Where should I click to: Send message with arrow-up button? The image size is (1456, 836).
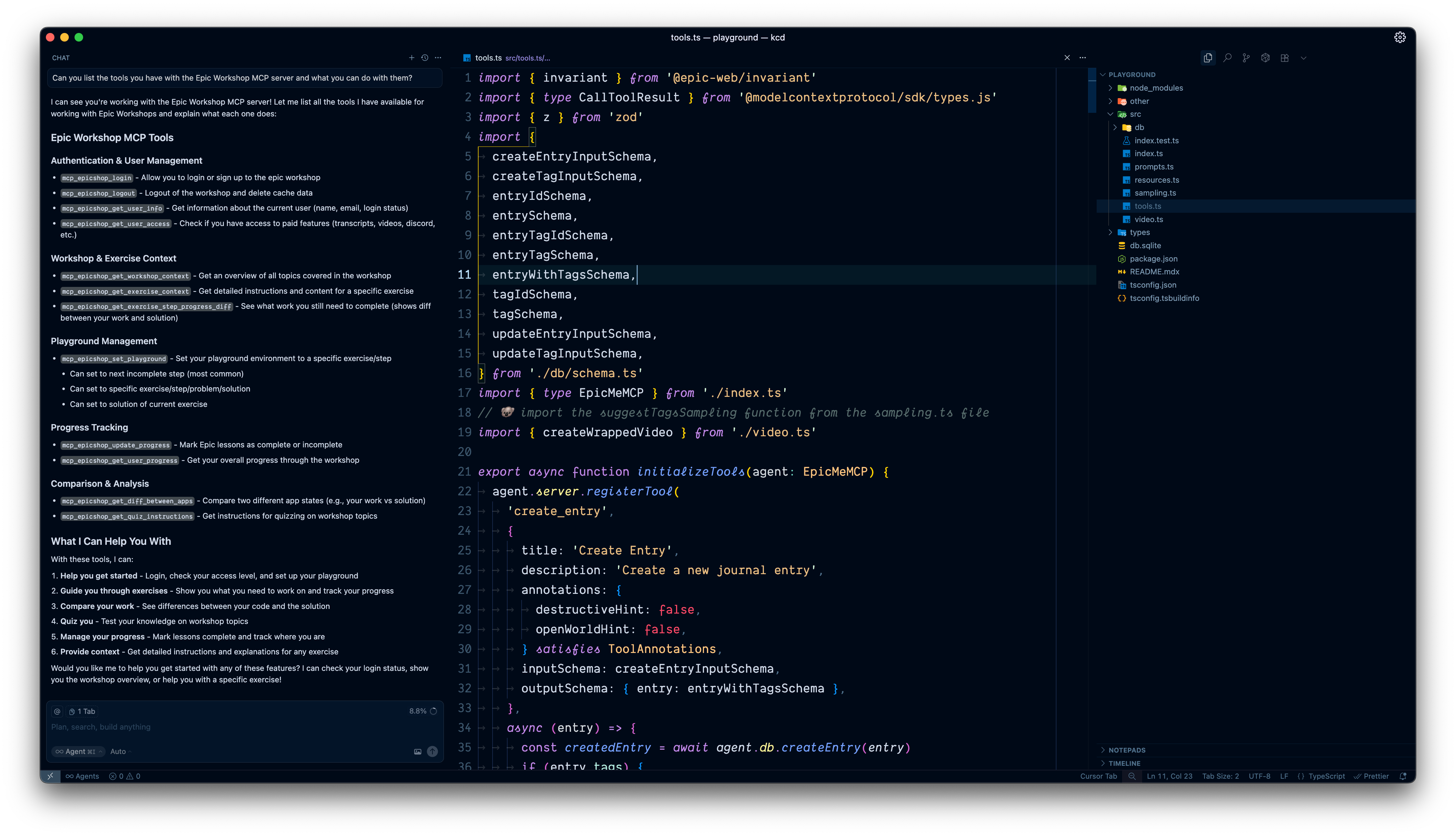coord(433,751)
